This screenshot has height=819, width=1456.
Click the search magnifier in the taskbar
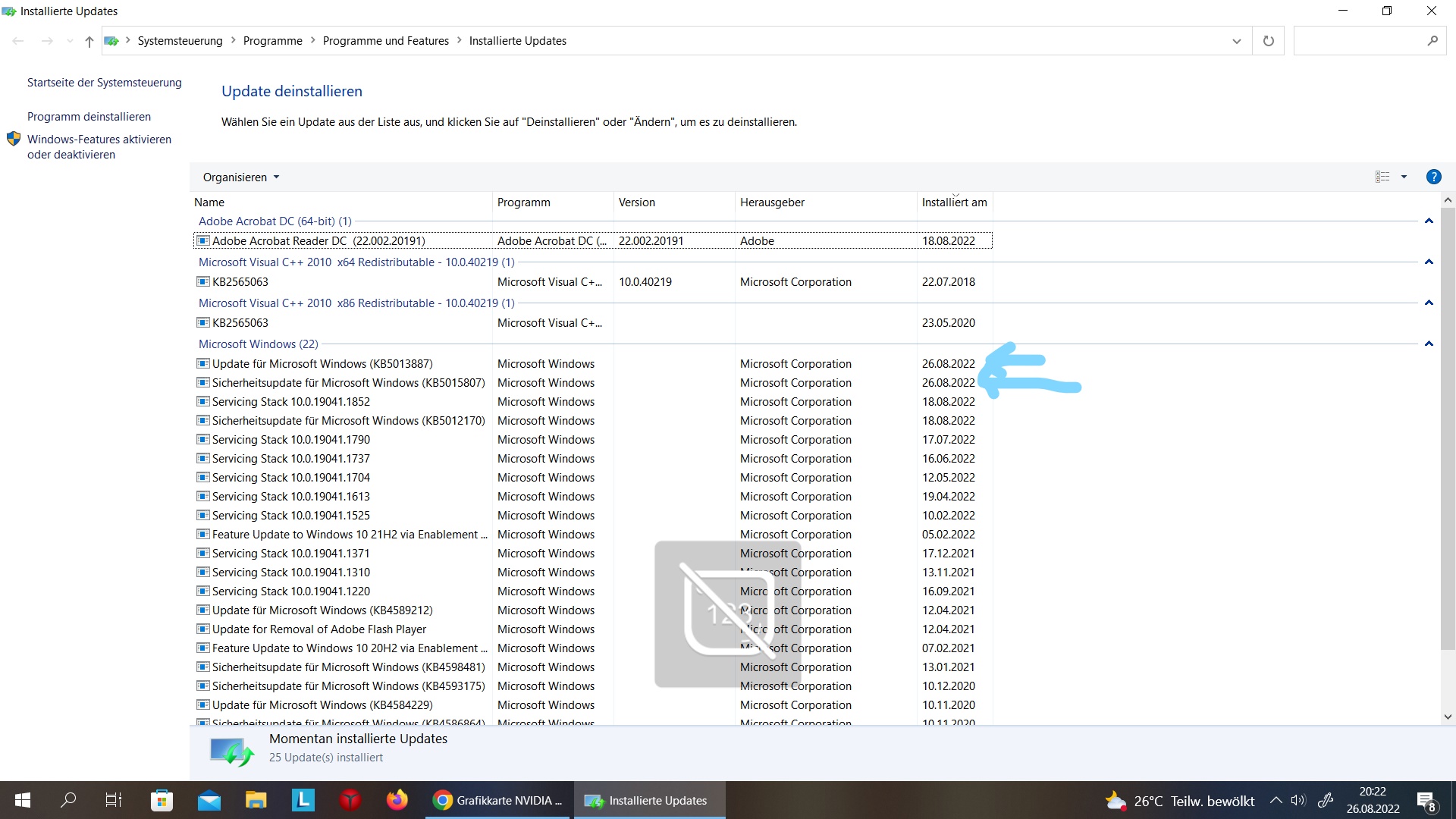(x=68, y=800)
